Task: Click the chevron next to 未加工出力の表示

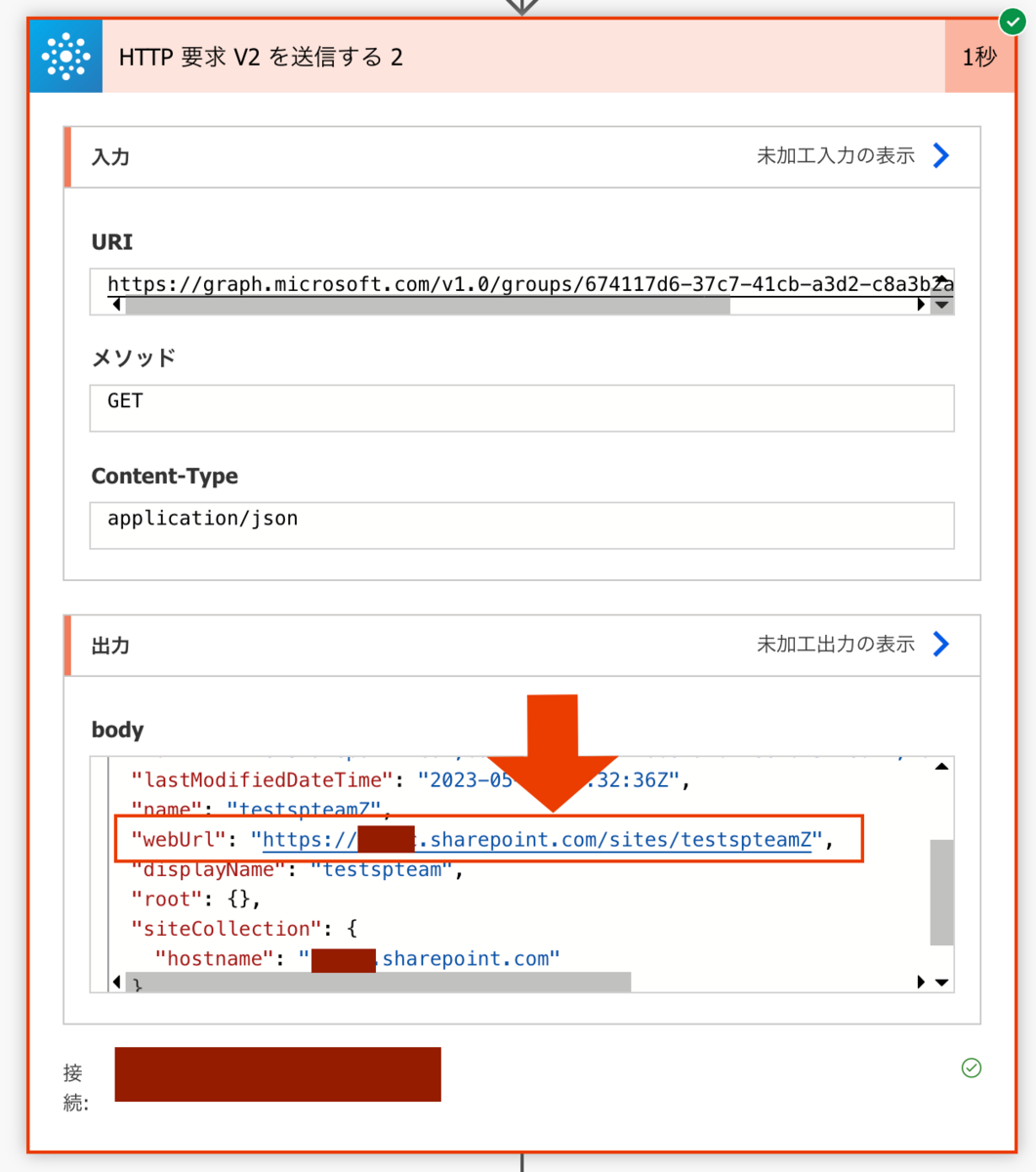Action: coord(941,644)
